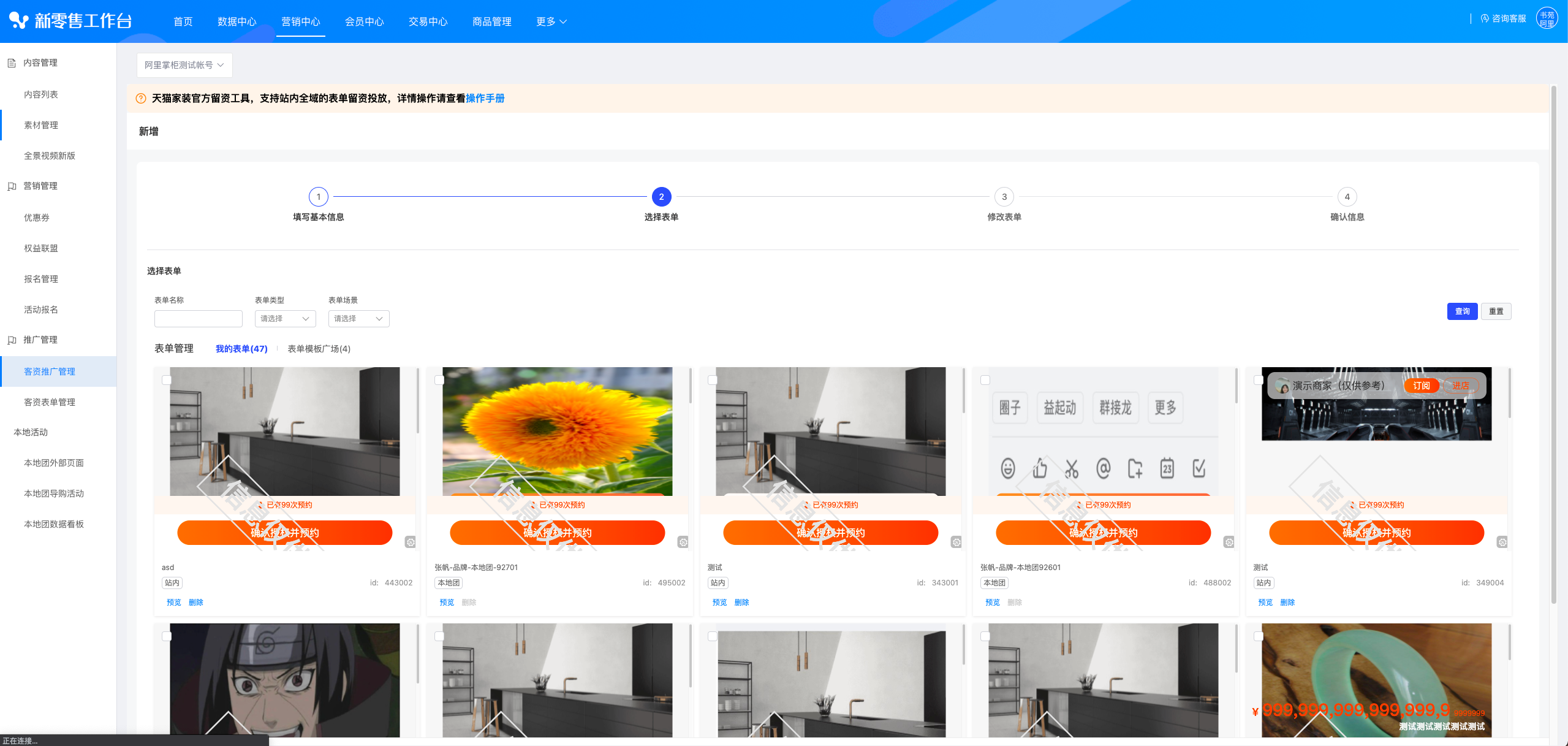Open the 表单类型 dropdown

[285, 319]
